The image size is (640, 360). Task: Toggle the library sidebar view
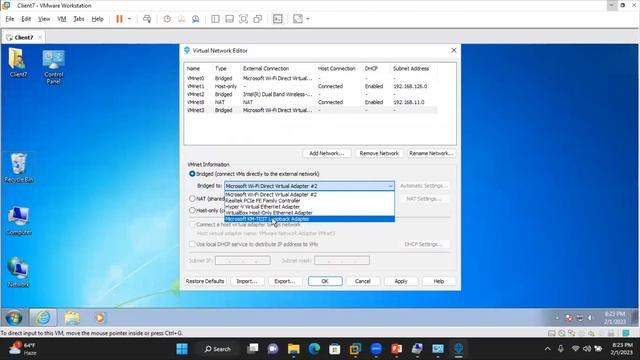click(x=215, y=19)
